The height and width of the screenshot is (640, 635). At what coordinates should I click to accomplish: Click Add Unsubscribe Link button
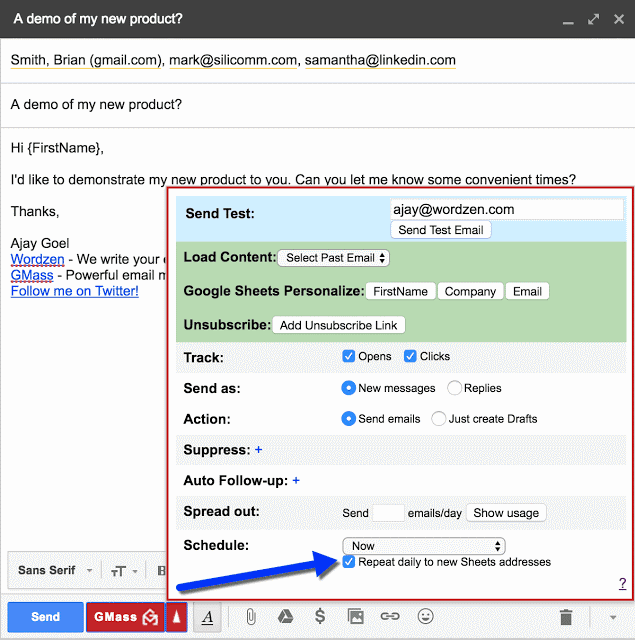pos(338,325)
